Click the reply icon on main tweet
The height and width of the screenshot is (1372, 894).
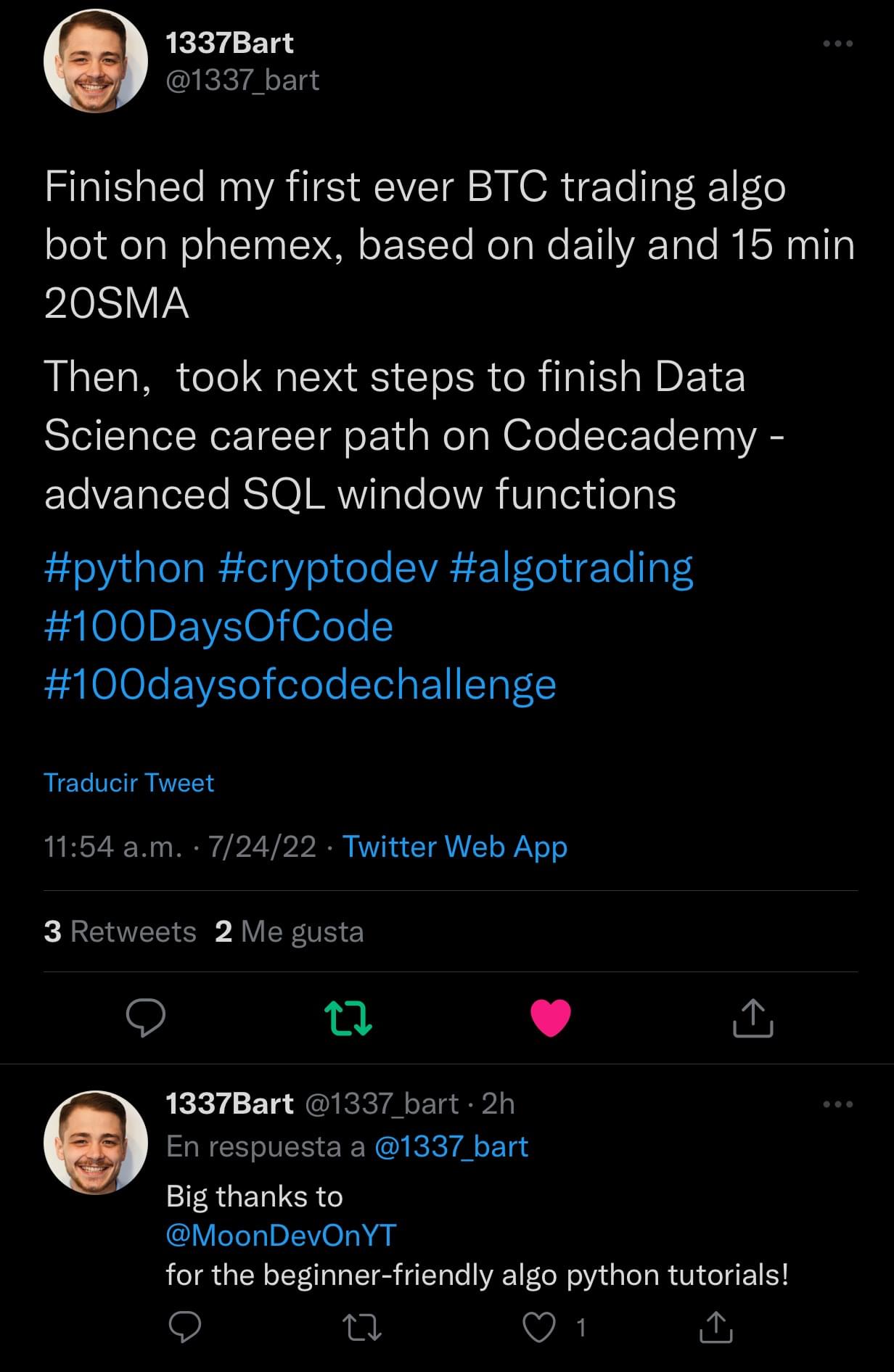(146, 1017)
